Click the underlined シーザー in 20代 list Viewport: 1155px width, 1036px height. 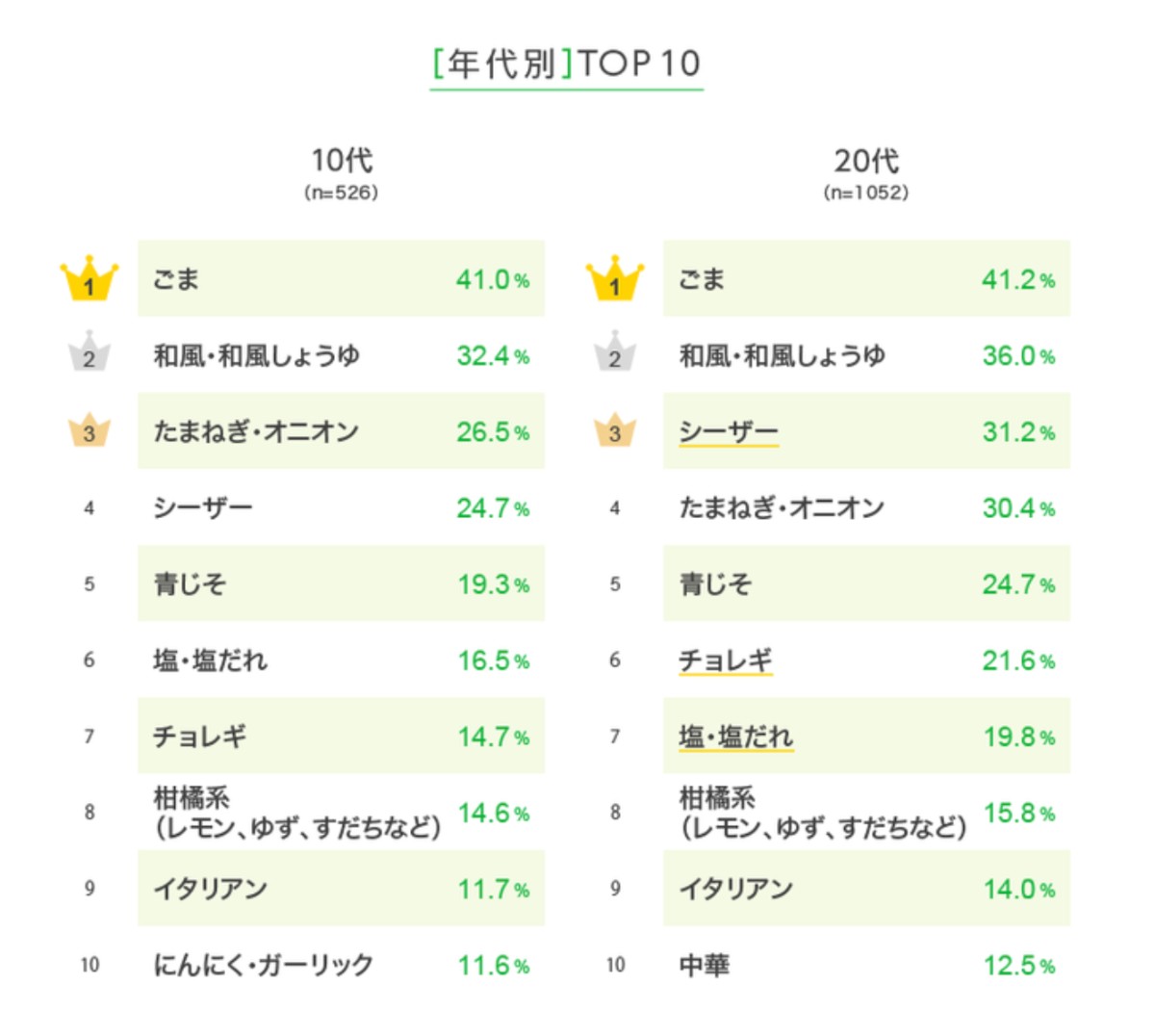tap(729, 431)
